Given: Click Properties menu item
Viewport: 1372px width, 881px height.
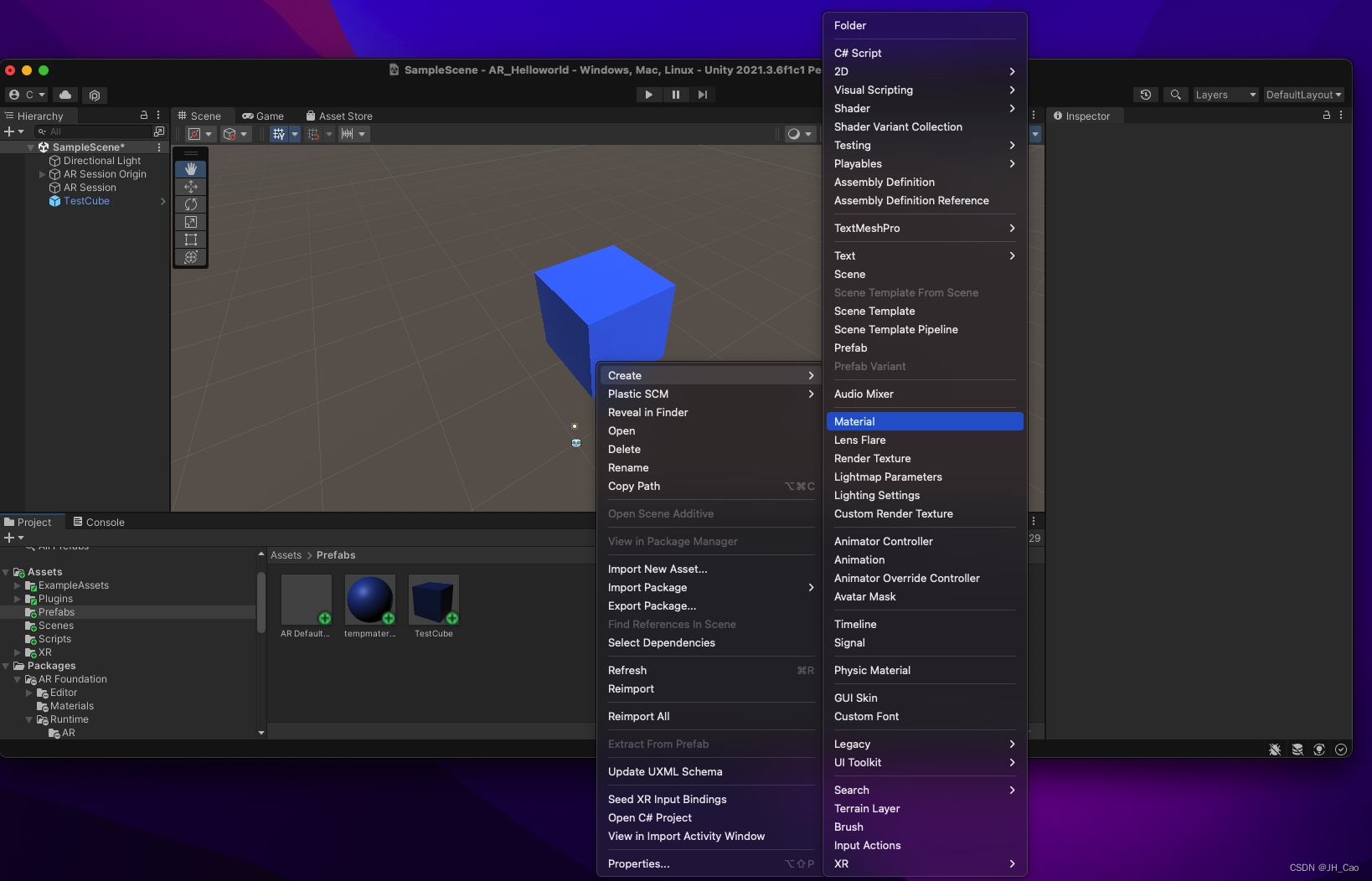Looking at the screenshot, I should (710, 863).
